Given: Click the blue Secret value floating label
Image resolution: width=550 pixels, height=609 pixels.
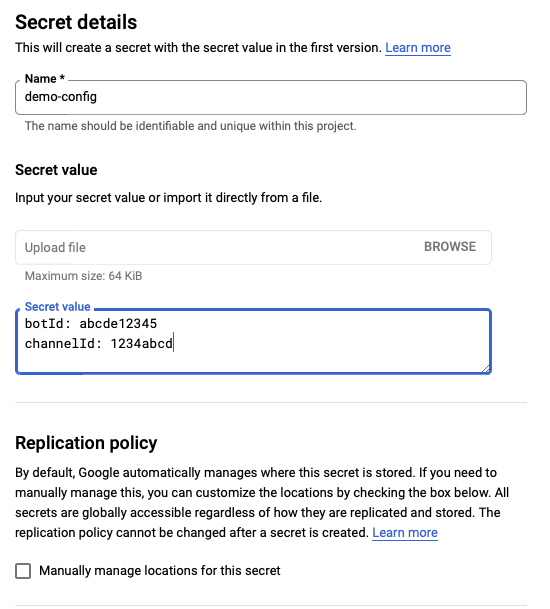Looking at the screenshot, I should pyautogui.click(x=57, y=307).
